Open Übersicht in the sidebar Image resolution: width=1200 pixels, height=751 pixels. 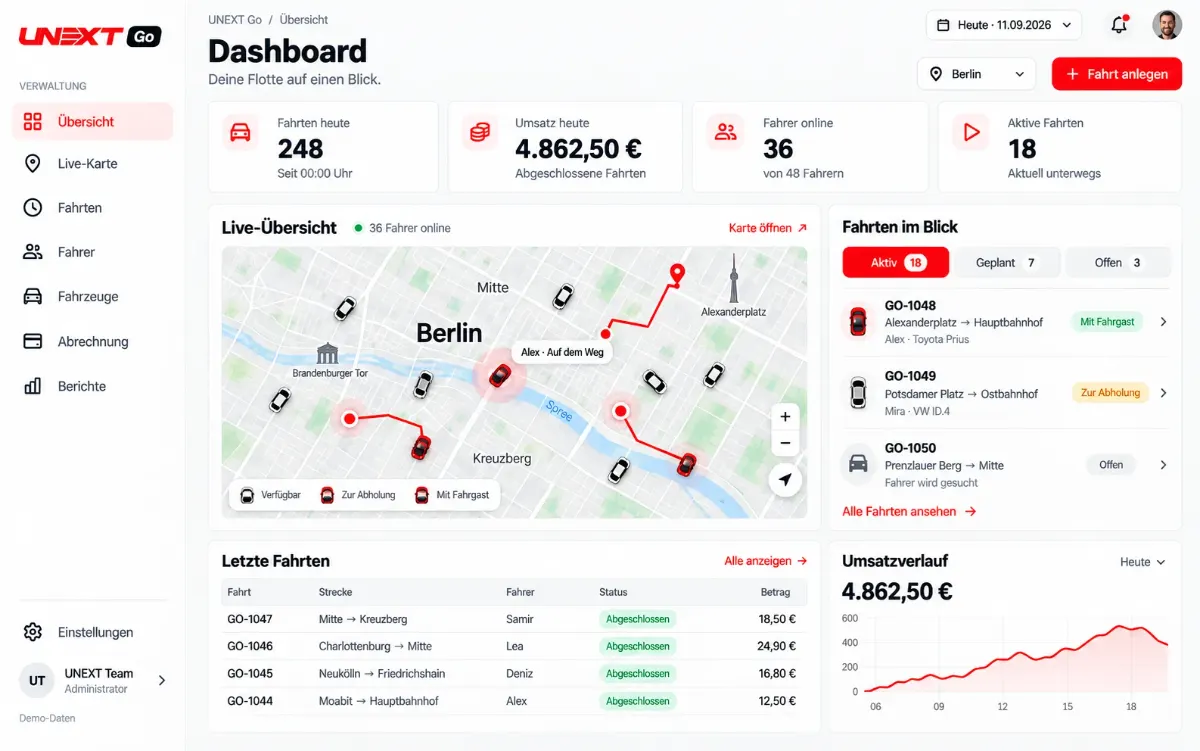92,121
